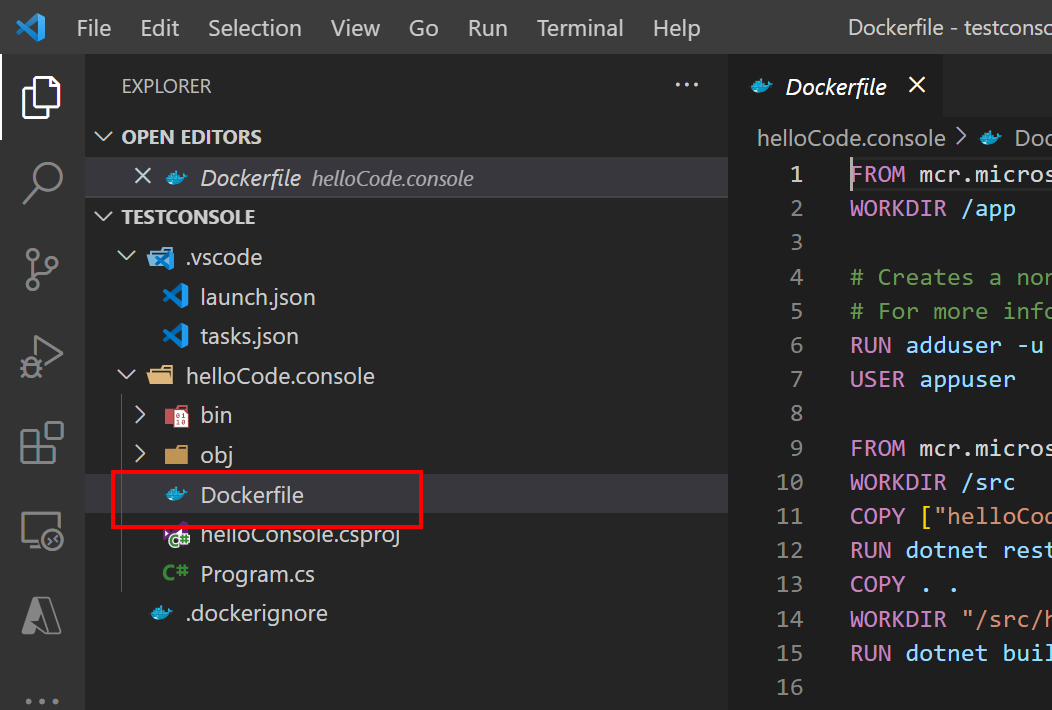Image resolution: width=1052 pixels, height=710 pixels.
Task: Open the Run menu
Action: click(x=487, y=28)
